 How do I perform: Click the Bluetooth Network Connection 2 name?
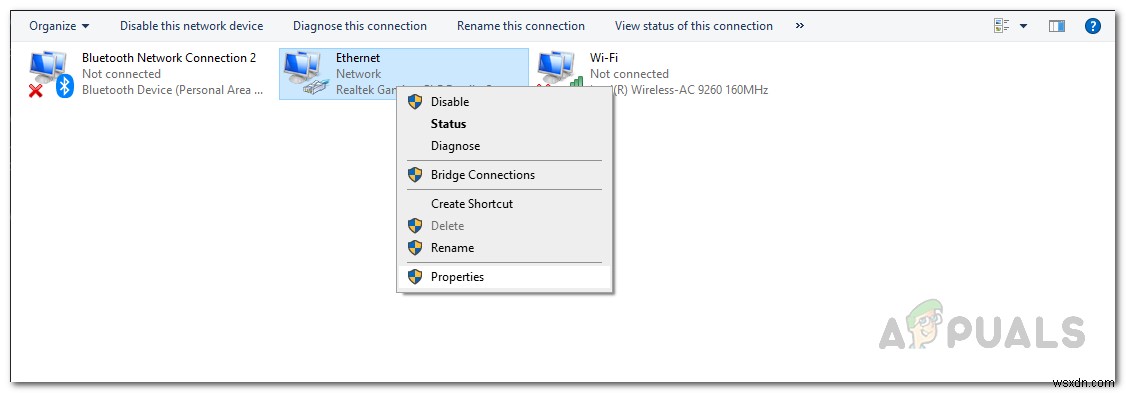[x=169, y=58]
